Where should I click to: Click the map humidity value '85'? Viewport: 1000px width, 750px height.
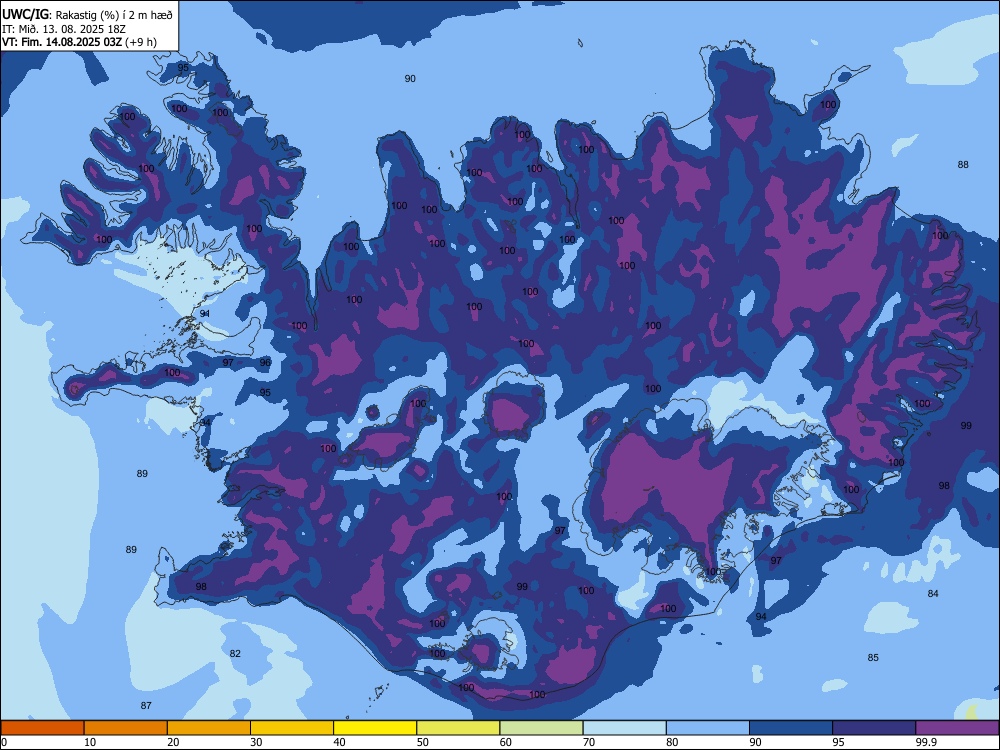(x=873, y=658)
